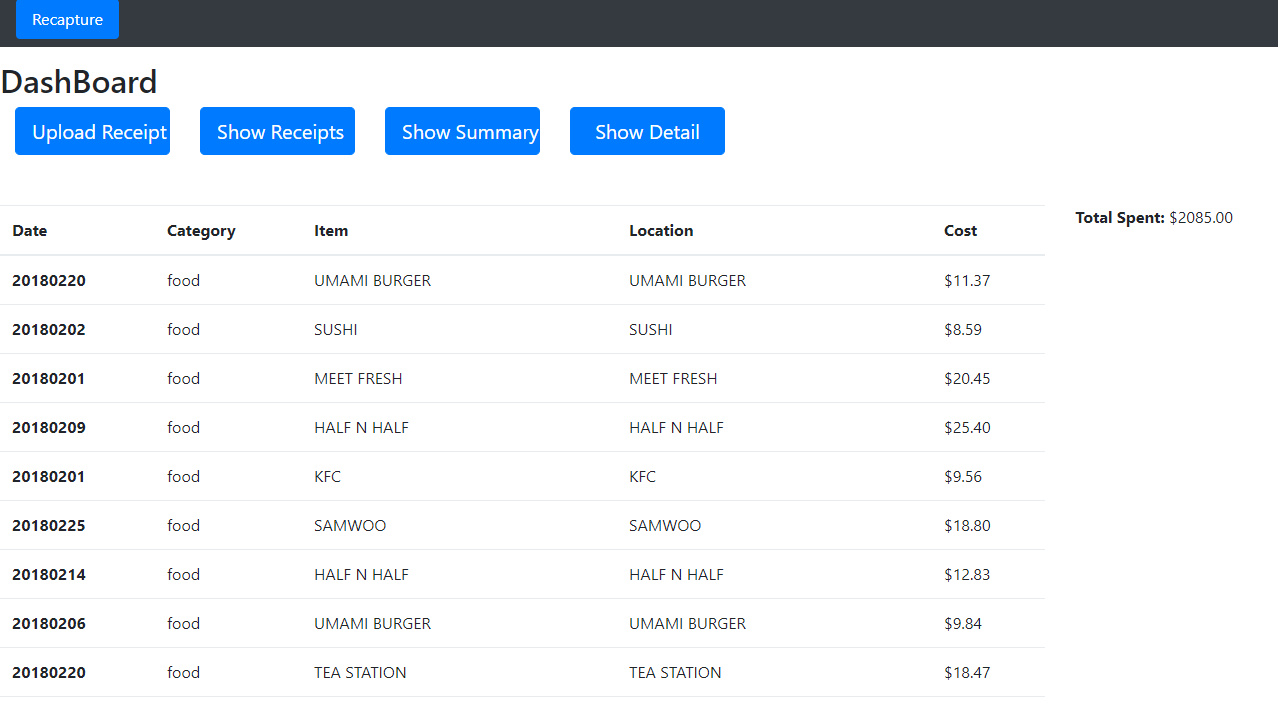Click the Show Detail button

pos(647,131)
